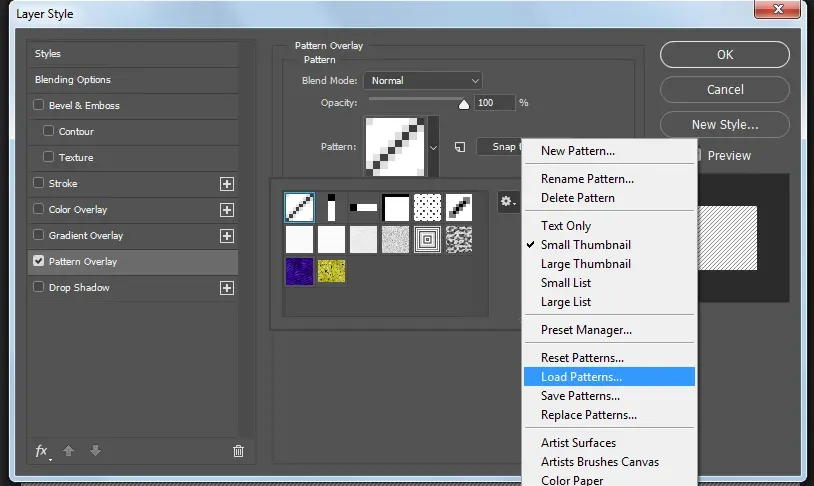
Task: Select the dotted pattern thumbnail
Action: (427, 208)
